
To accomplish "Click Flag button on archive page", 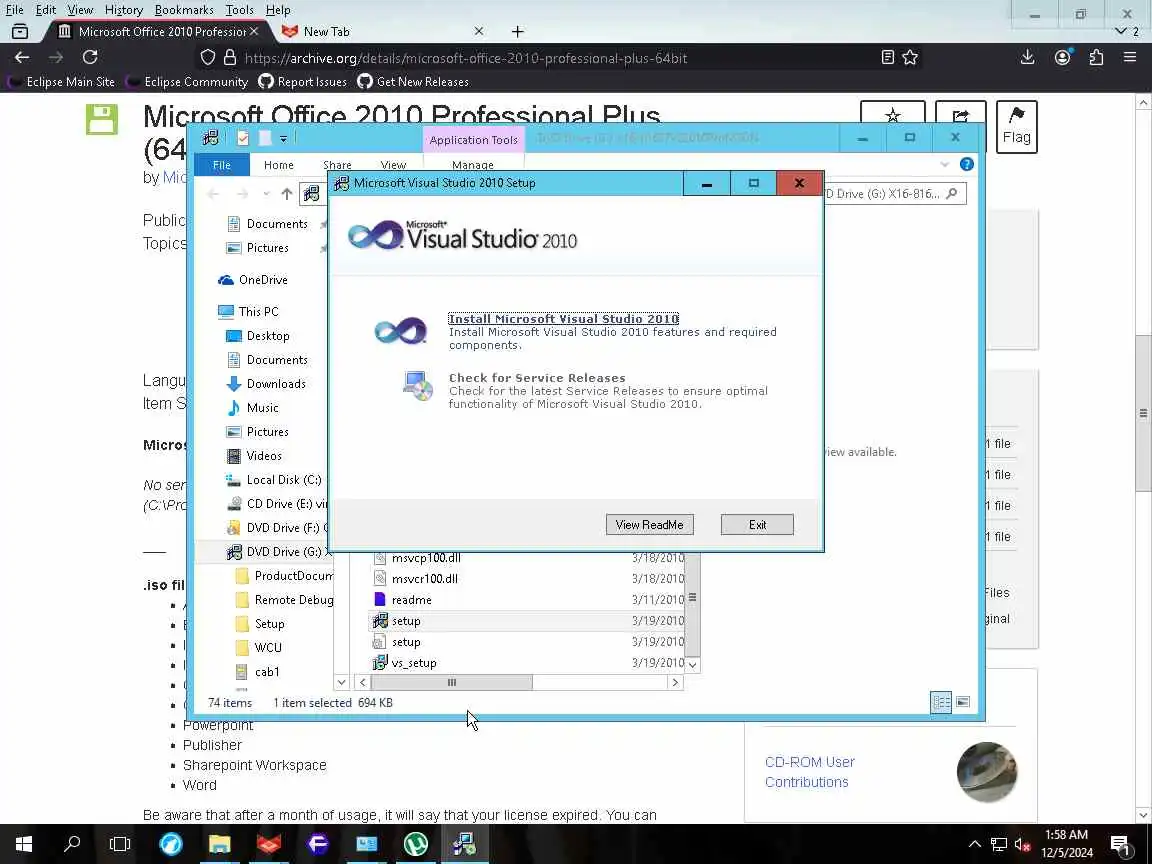I will [x=1017, y=126].
